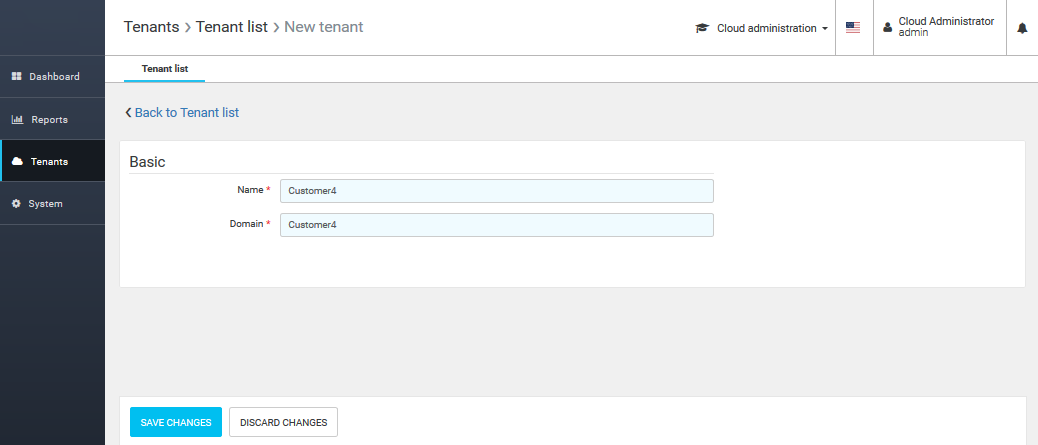The width and height of the screenshot is (1038, 445).
Task: Focus the Name input field
Action: tap(496, 191)
